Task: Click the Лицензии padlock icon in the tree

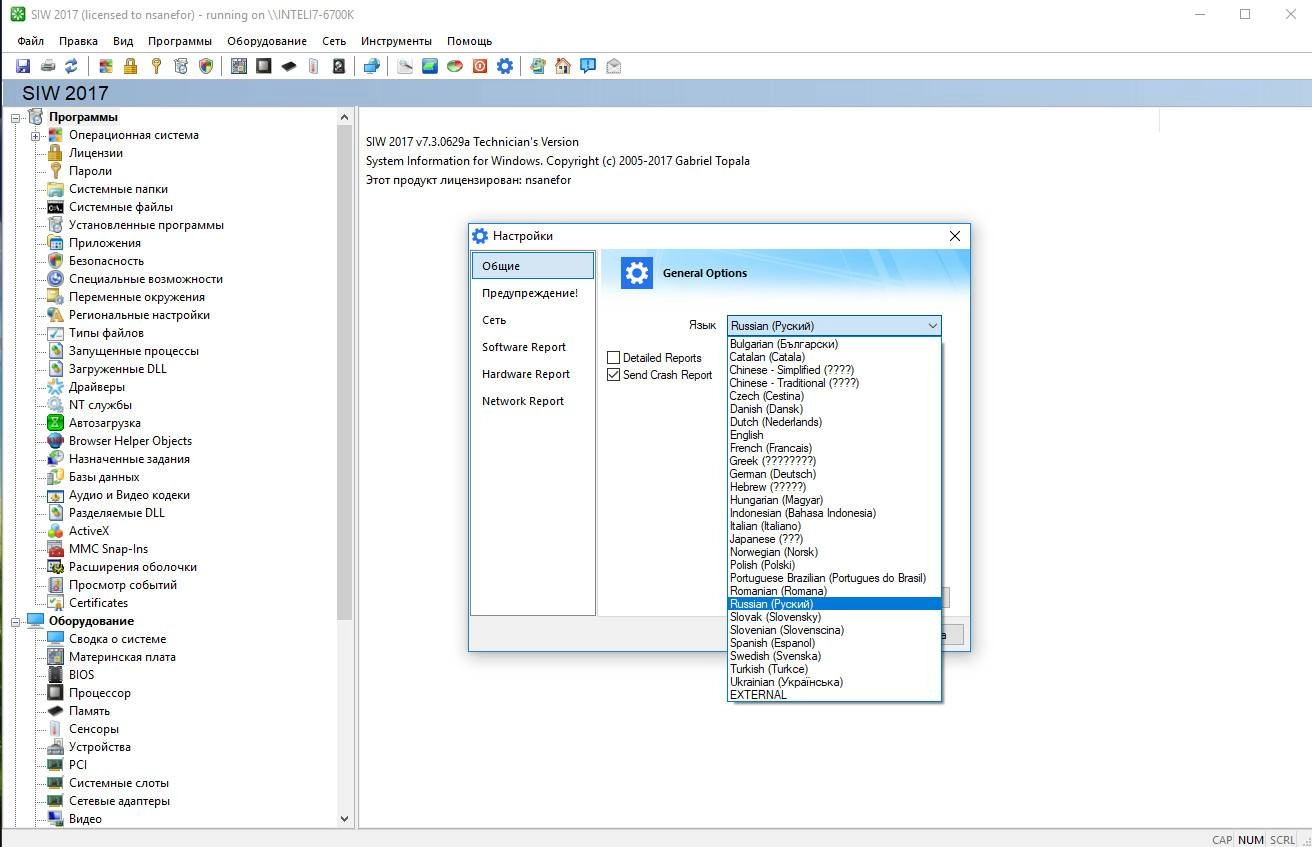Action: click(x=56, y=153)
